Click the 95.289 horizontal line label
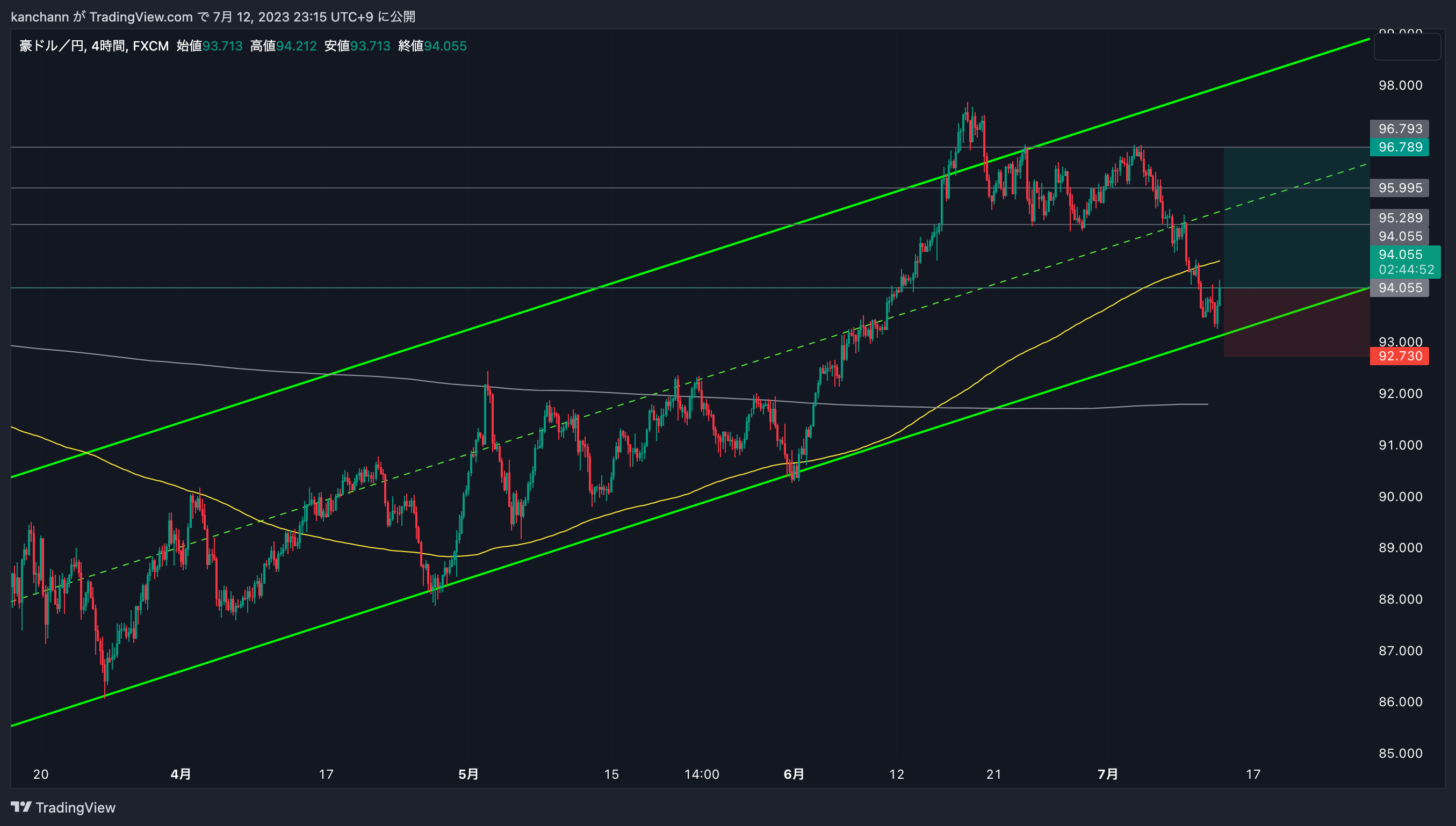 [x=1399, y=218]
